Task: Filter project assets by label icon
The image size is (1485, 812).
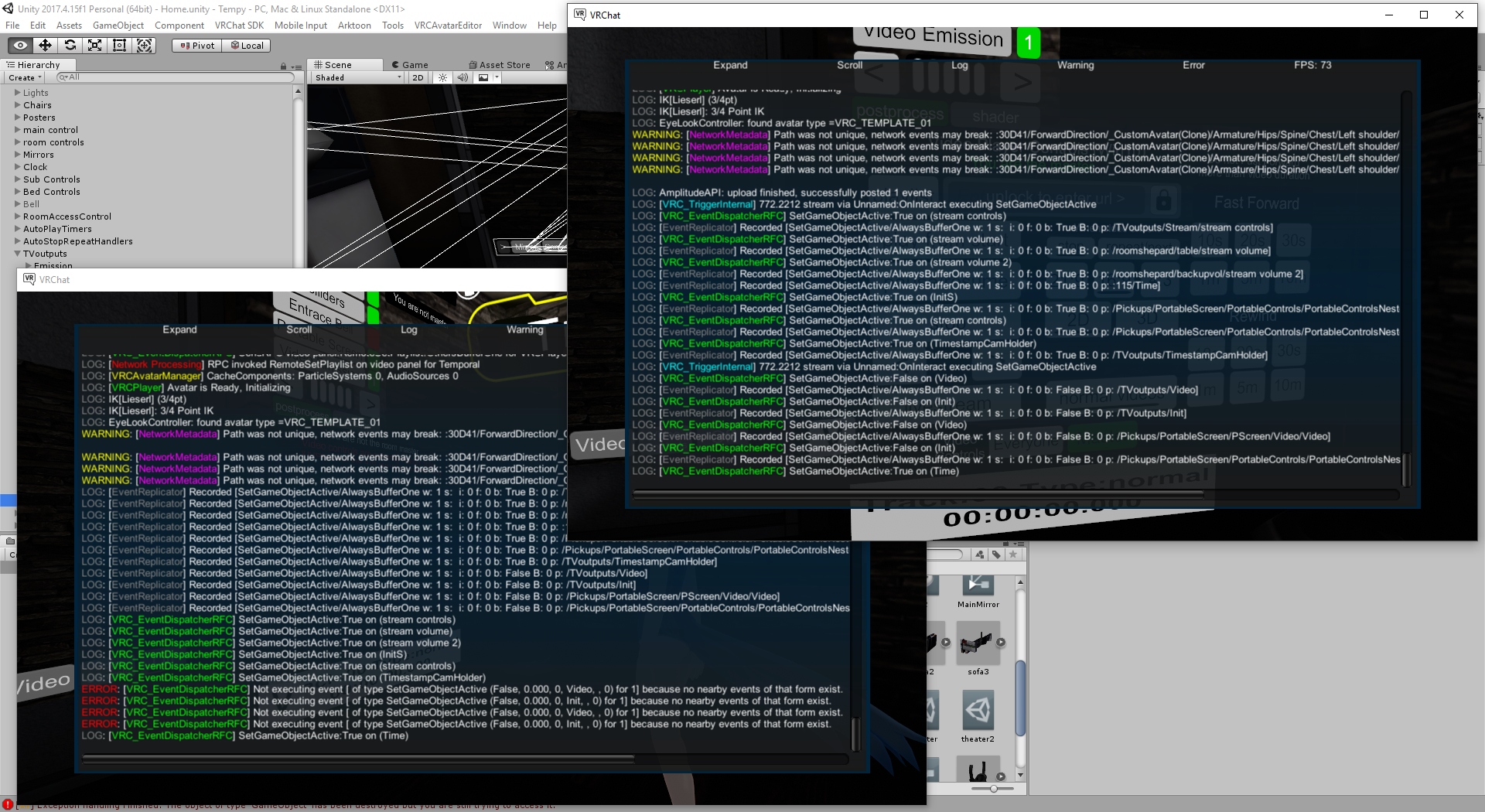Action: coord(996,554)
